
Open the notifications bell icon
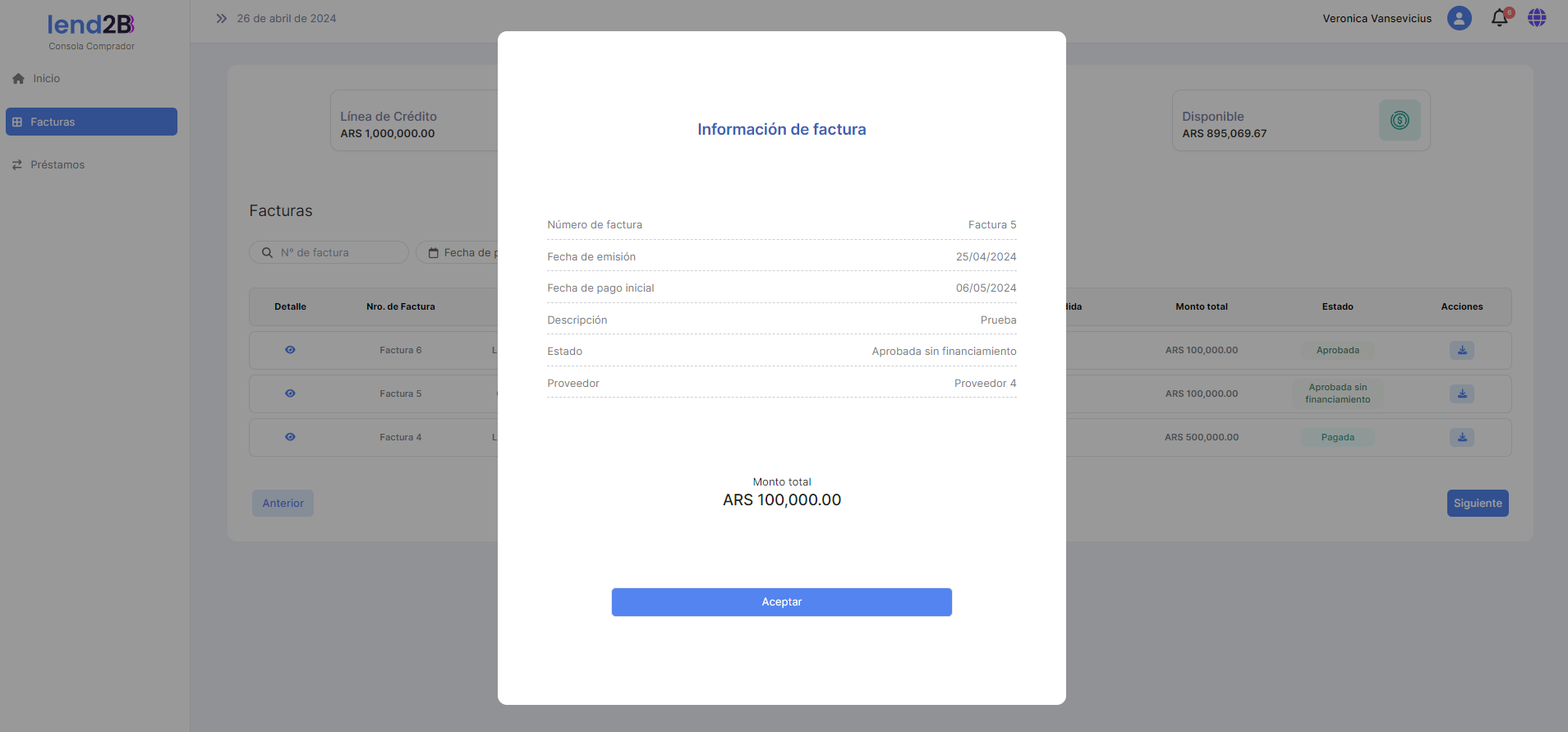click(1499, 18)
